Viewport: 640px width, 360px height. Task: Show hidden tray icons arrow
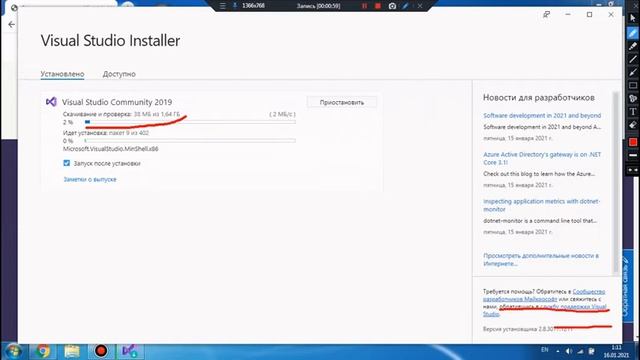558,351
